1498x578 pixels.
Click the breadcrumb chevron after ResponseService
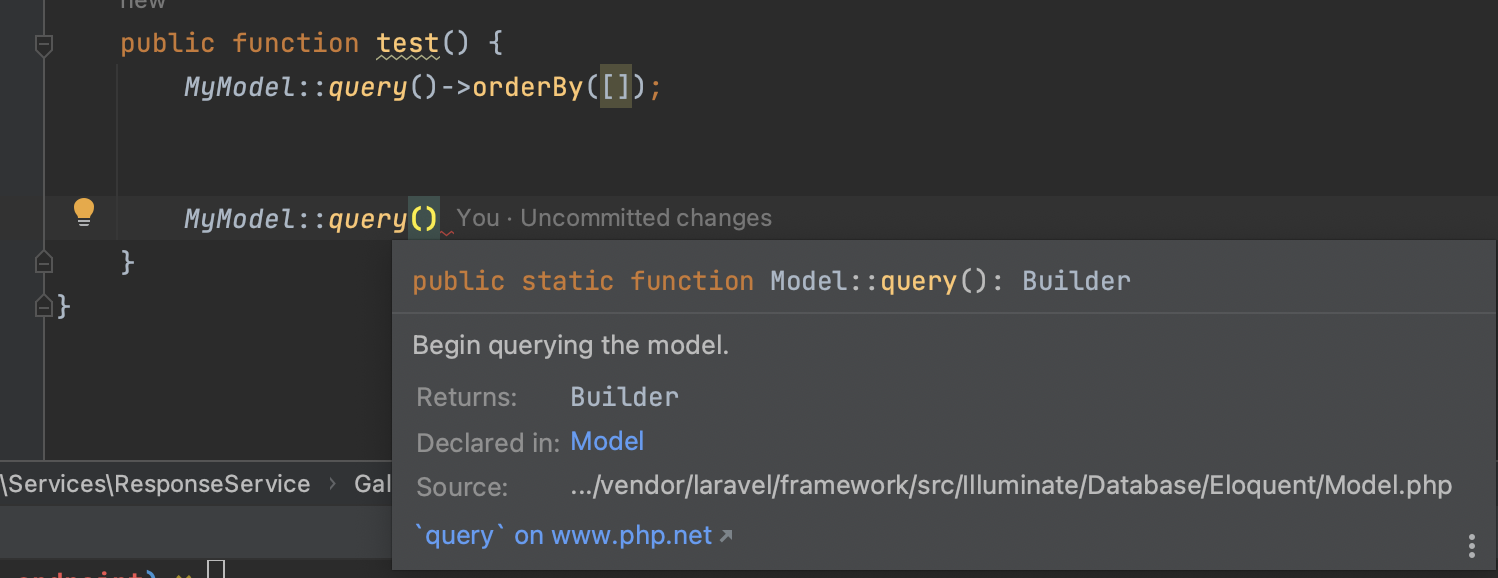click(x=330, y=483)
